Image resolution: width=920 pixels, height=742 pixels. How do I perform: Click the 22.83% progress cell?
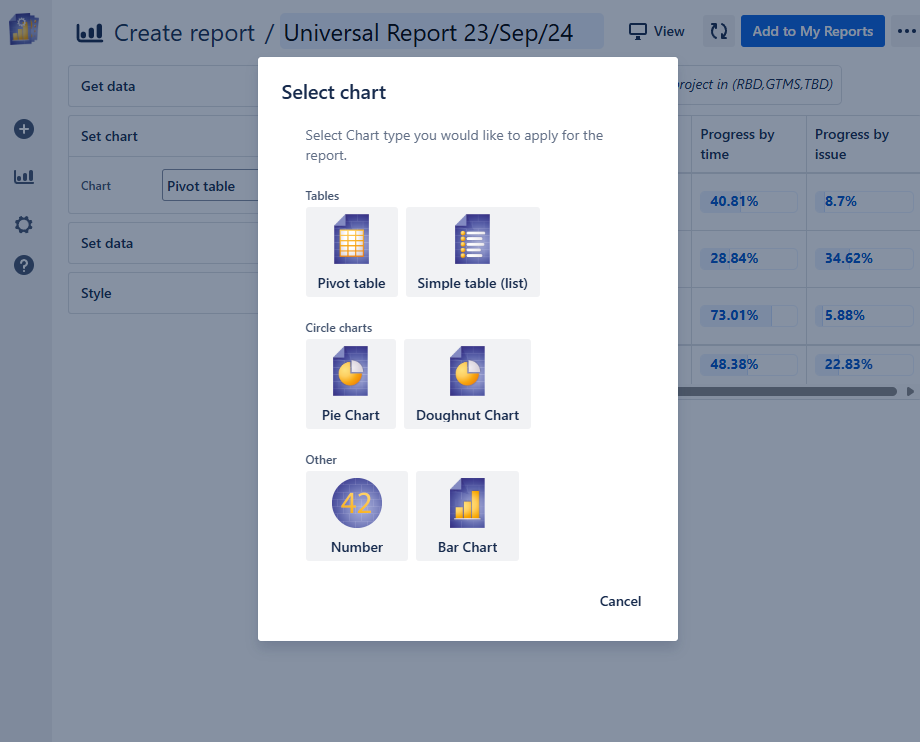[864, 365]
